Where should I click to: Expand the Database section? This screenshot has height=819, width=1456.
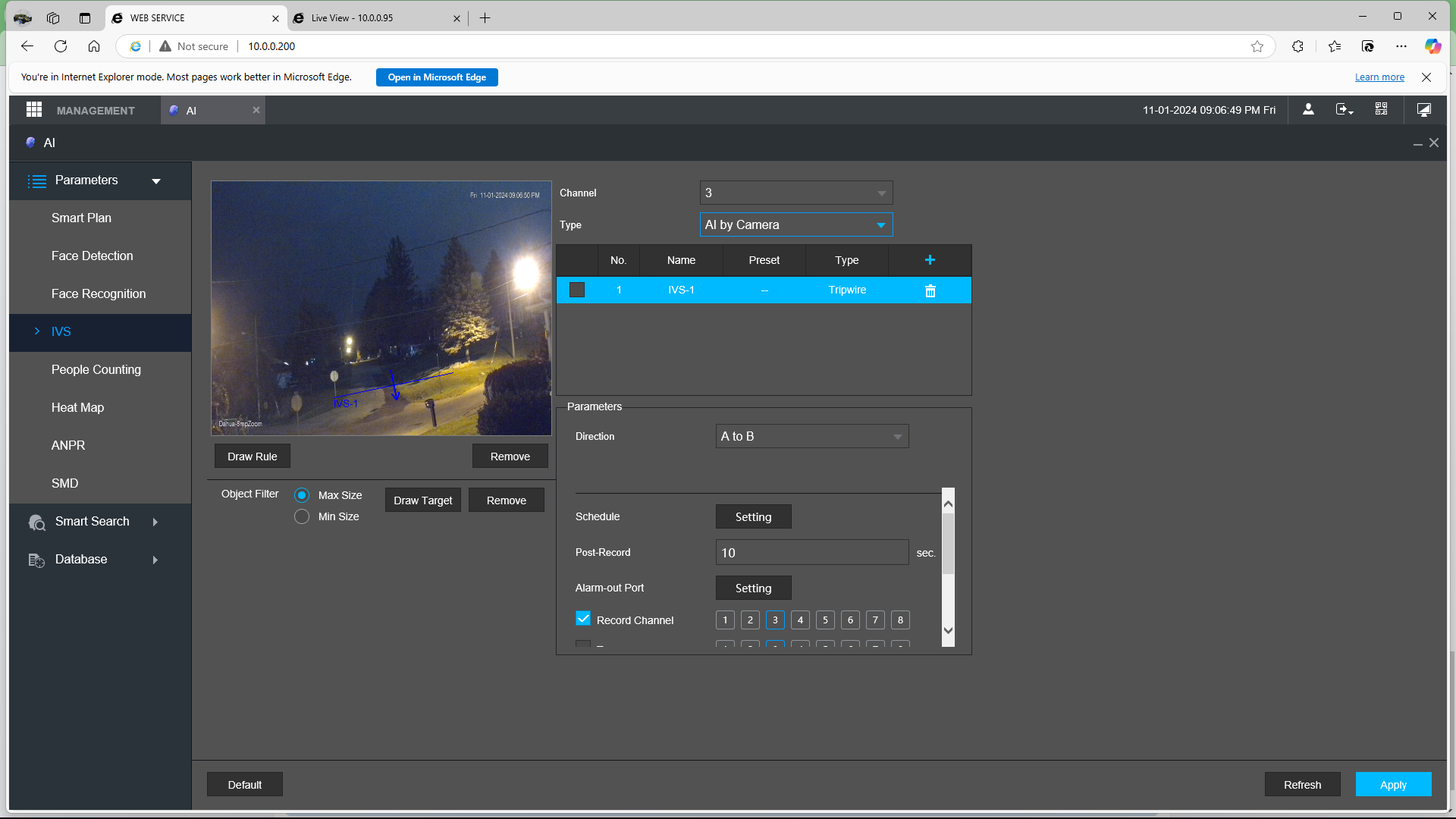[x=155, y=560]
